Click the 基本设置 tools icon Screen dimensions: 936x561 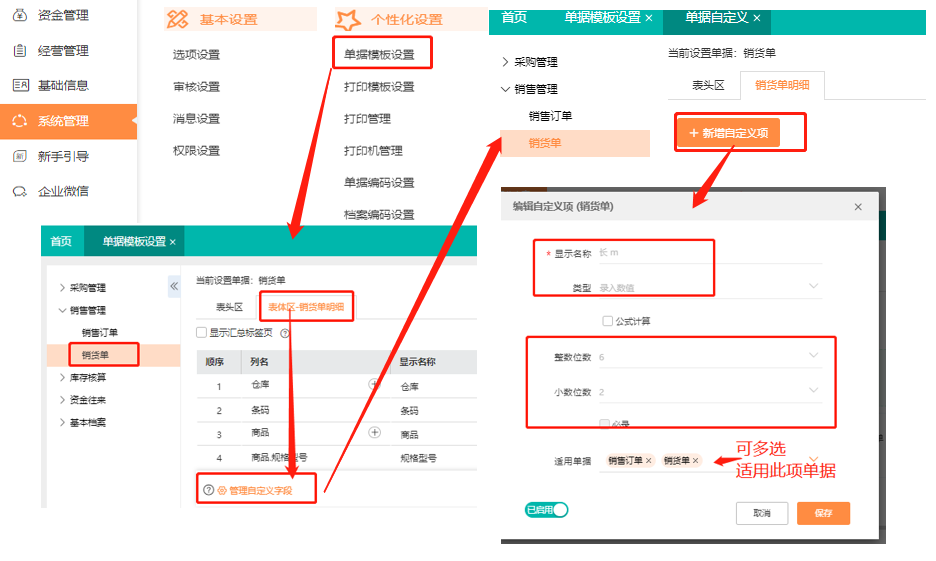[x=177, y=19]
